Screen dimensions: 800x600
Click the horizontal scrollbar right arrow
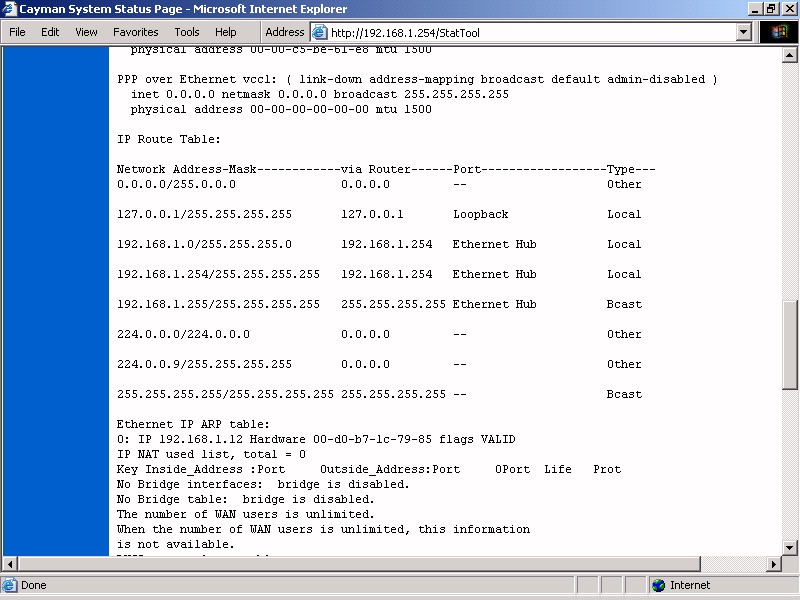(774, 564)
